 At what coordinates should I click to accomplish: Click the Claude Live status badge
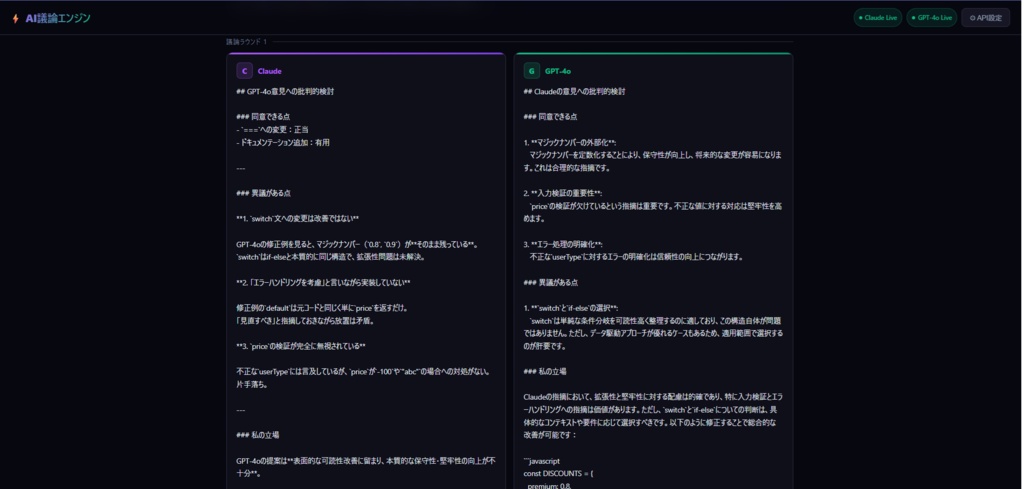click(878, 18)
